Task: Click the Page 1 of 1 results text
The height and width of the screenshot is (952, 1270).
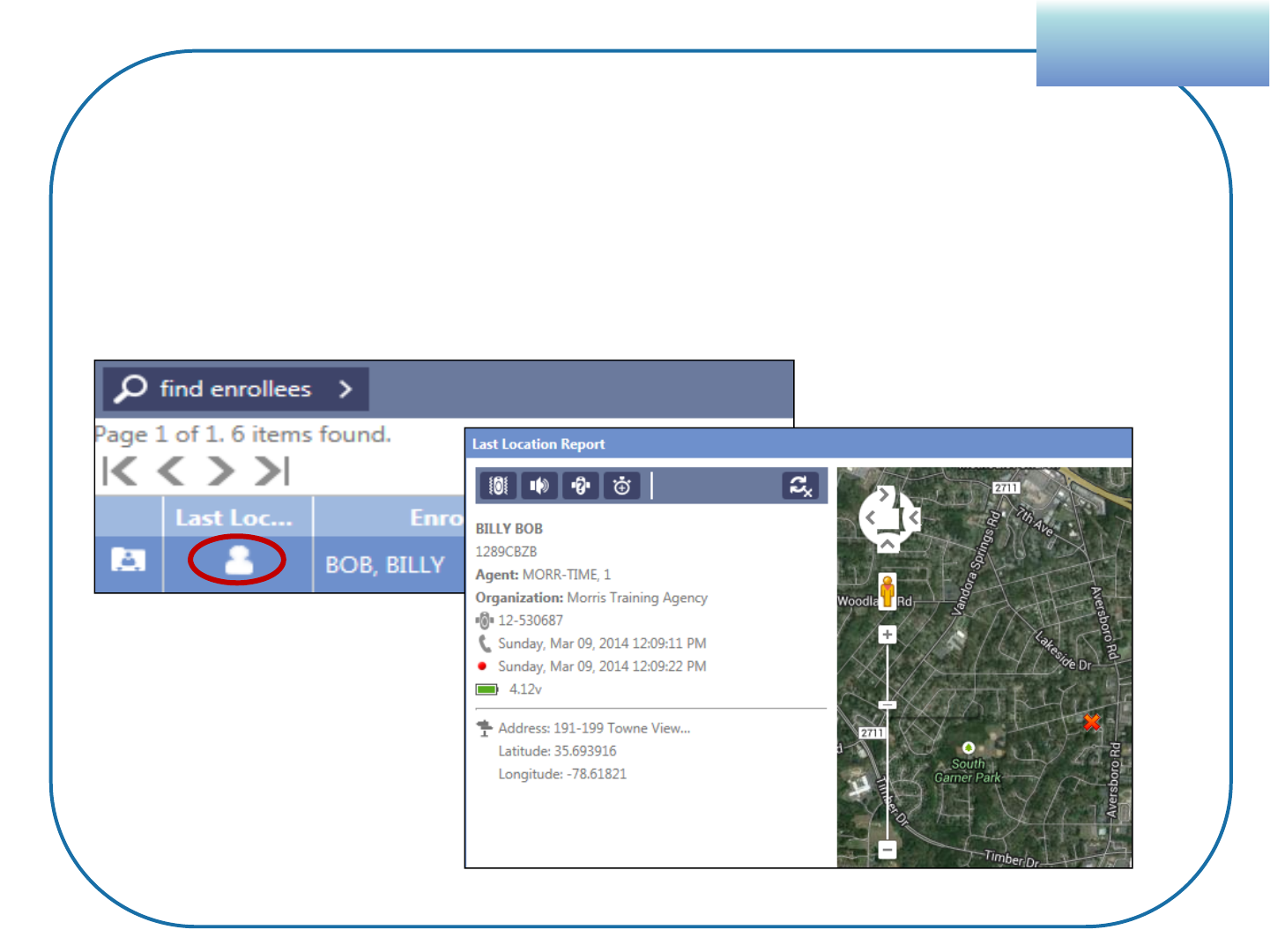Action: pyautogui.click(x=242, y=435)
